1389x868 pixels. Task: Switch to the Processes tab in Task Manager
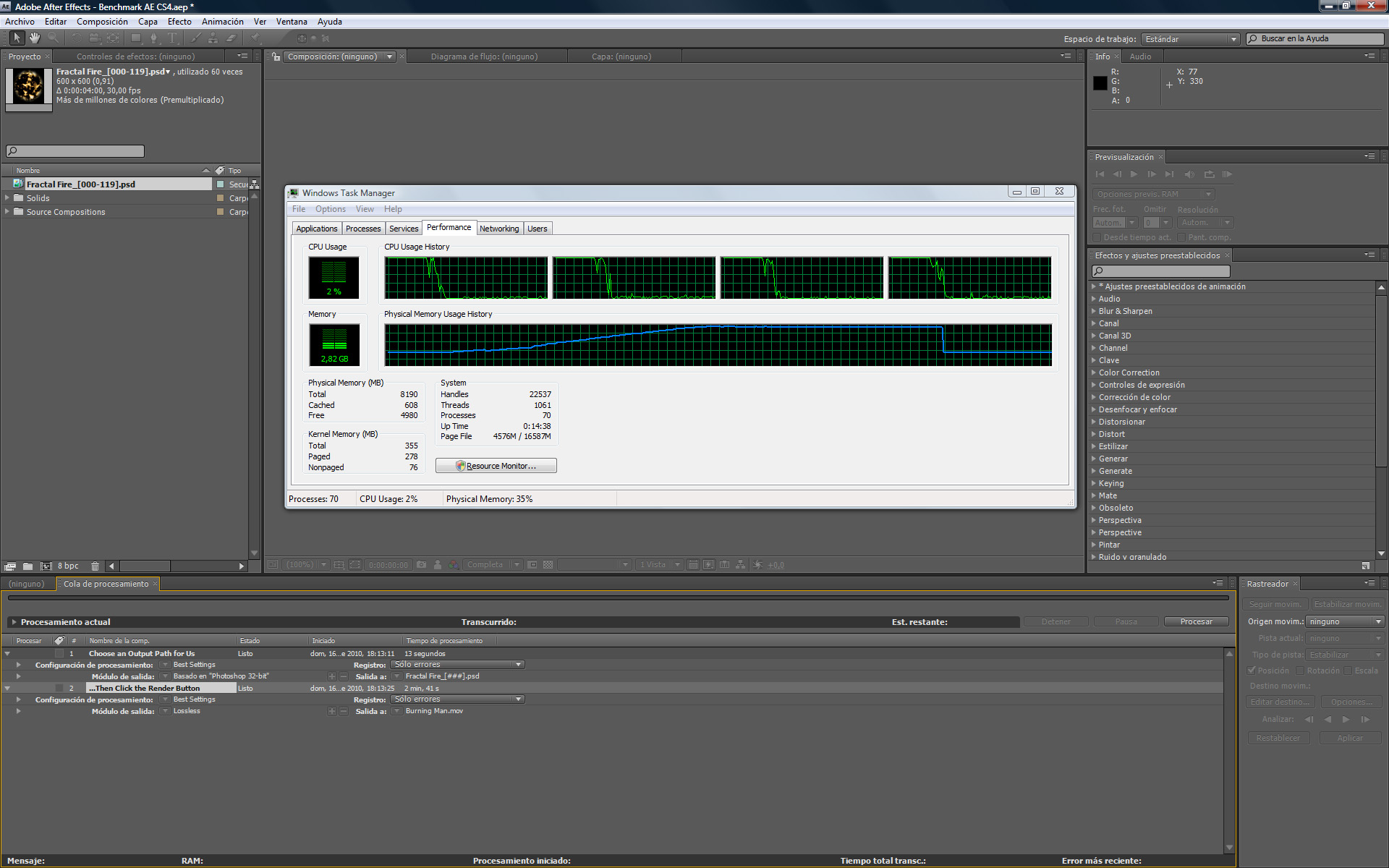362,229
